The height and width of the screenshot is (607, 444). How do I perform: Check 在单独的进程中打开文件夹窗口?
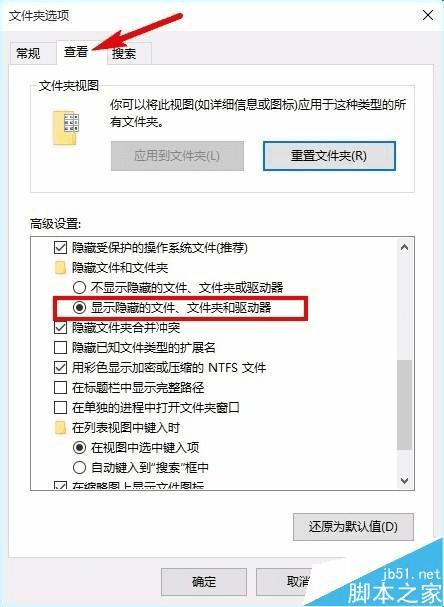pyautogui.click(x=60, y=408)
